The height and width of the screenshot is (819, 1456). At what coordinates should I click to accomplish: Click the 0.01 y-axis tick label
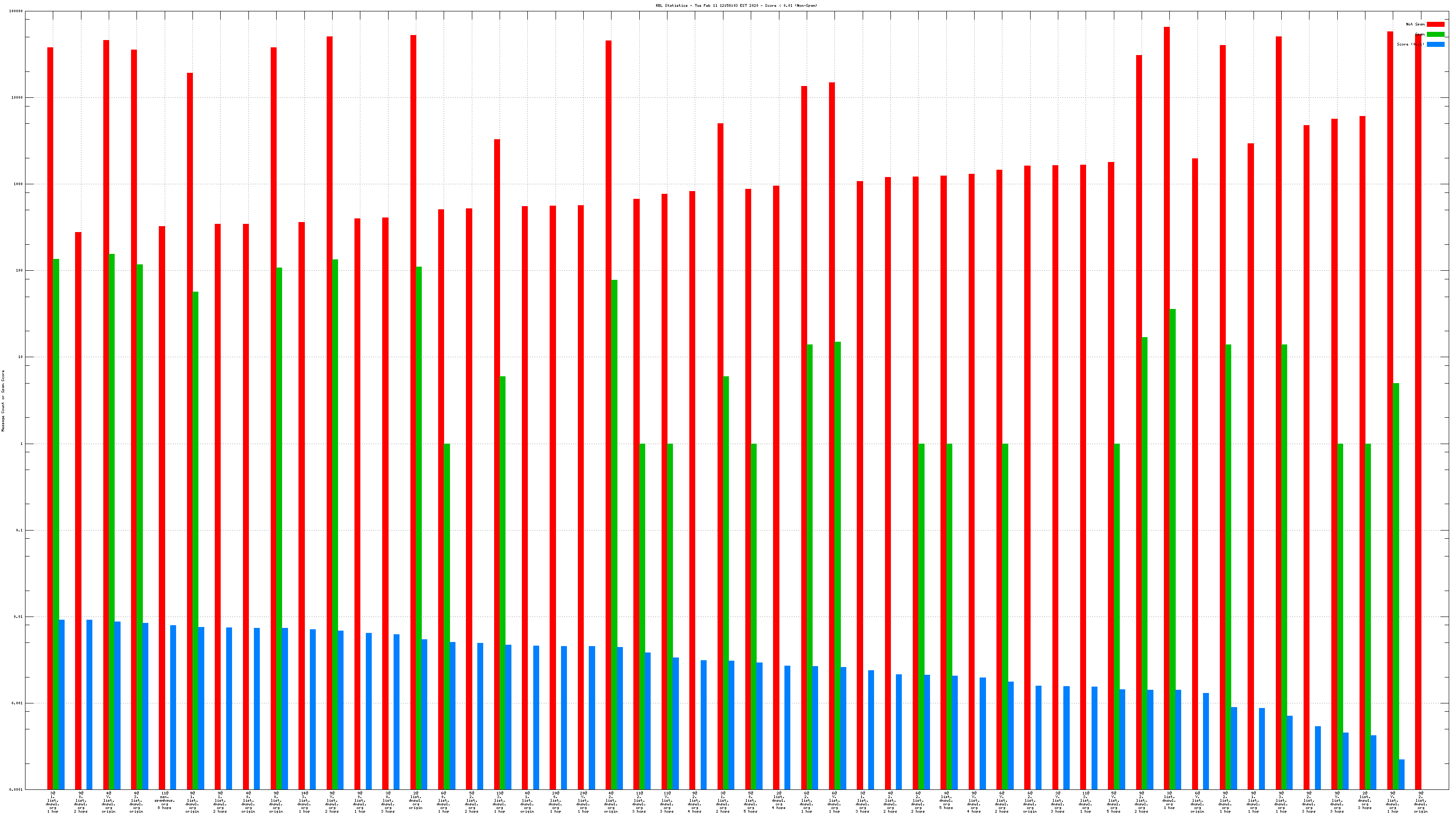pos(19,617)
